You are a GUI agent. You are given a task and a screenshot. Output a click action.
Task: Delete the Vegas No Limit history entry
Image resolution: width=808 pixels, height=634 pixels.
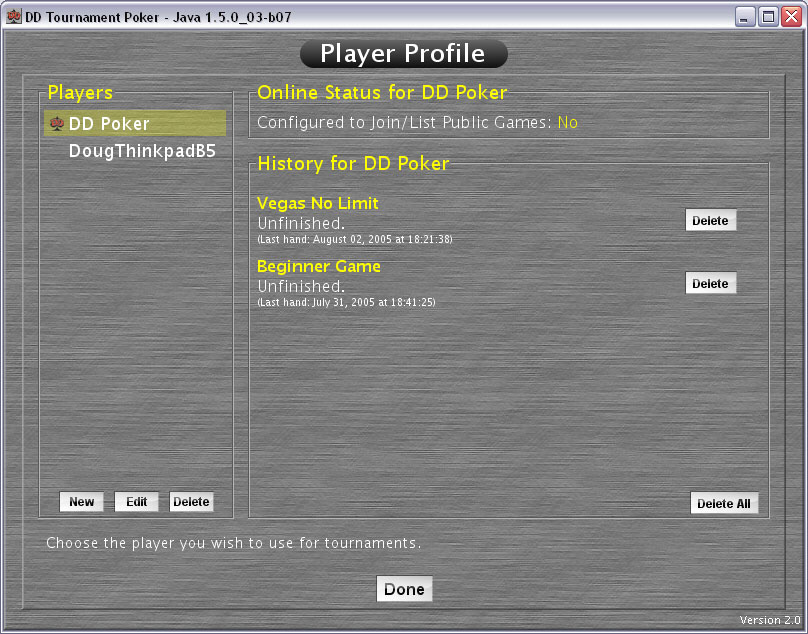[710, 220]
